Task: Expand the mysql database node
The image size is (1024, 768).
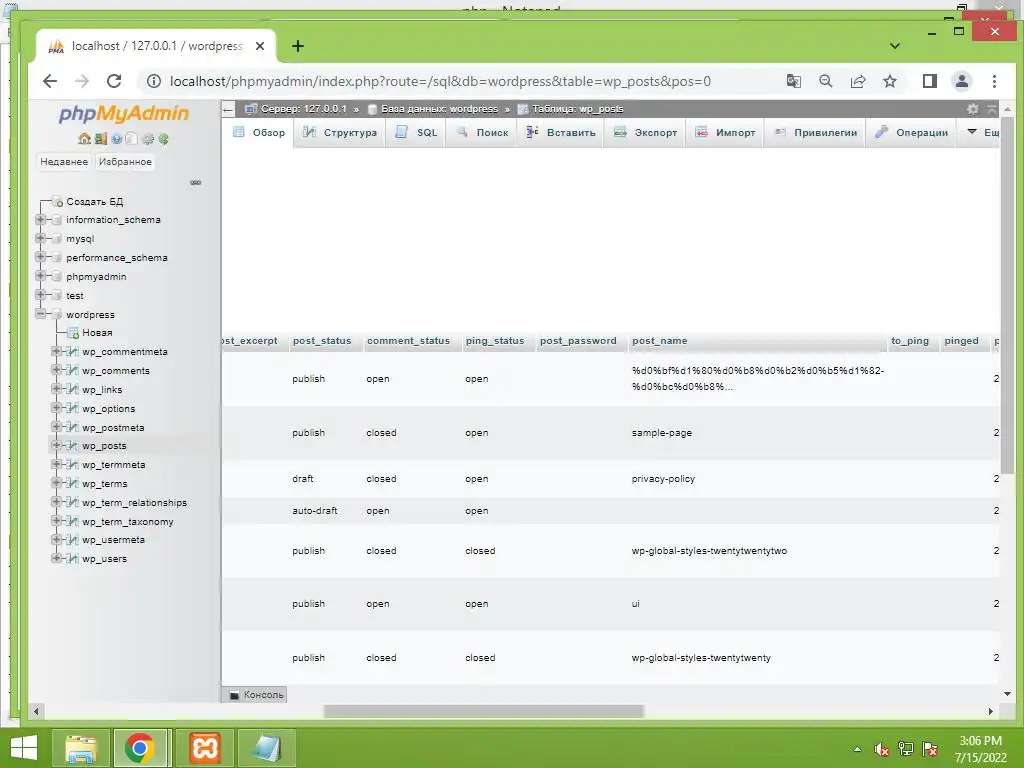Action: [40, 238]
